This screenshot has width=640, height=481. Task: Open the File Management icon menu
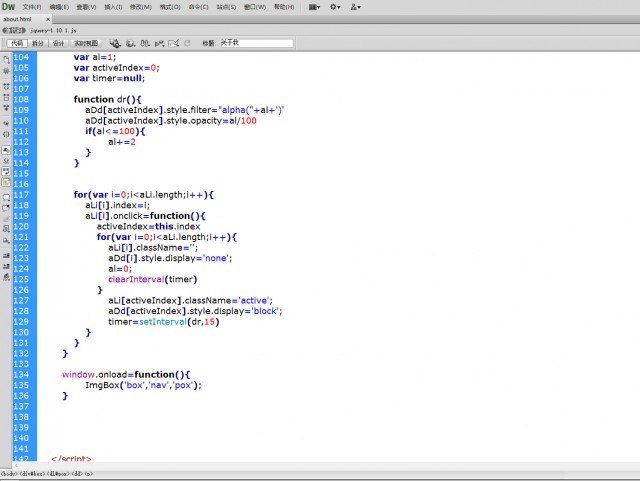(x=145, y=43)
